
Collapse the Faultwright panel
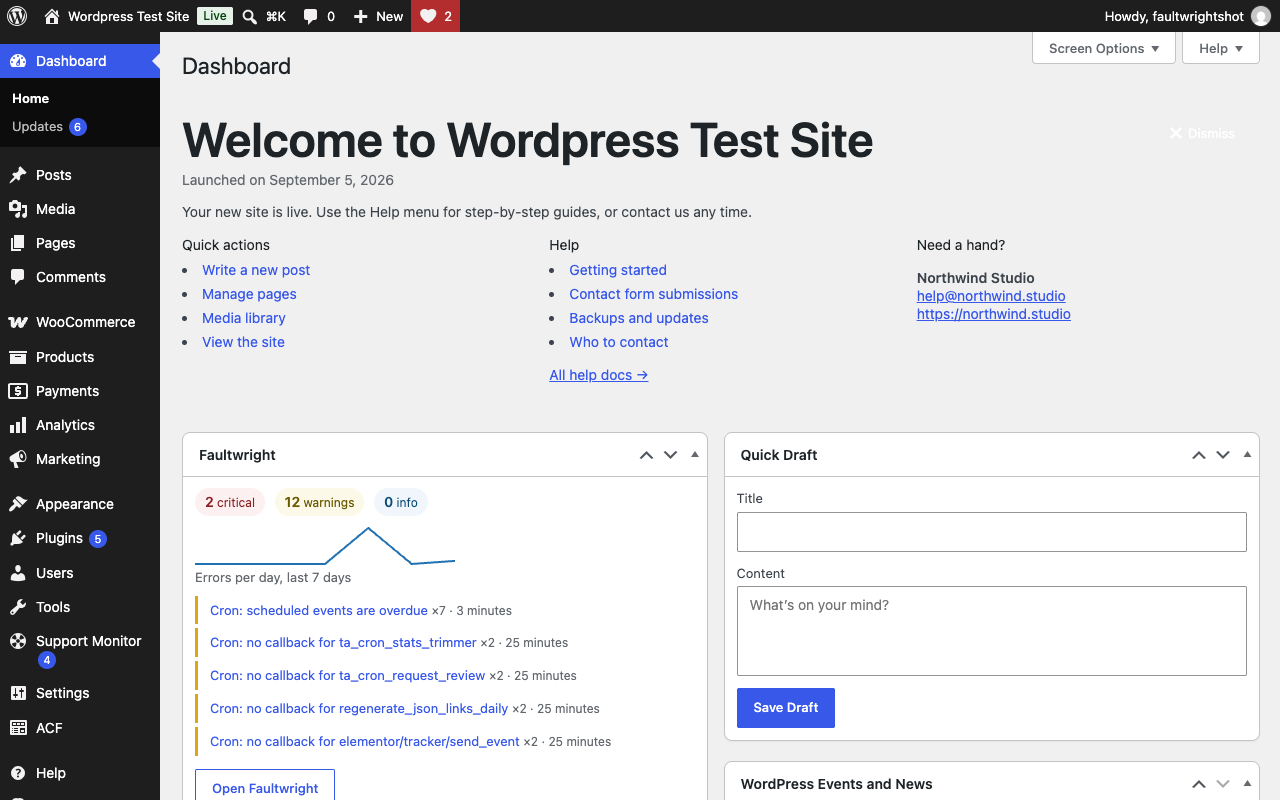tap(695, 455)
